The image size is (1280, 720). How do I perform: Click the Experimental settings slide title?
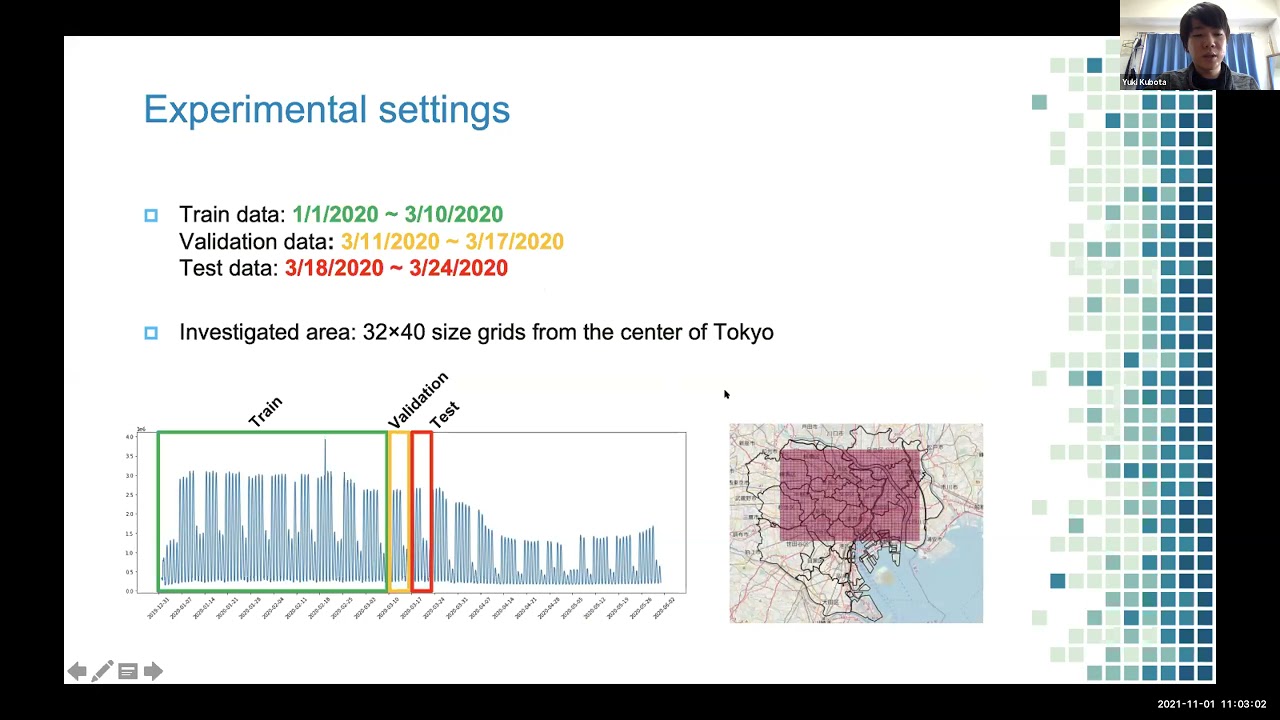(327, 109)
